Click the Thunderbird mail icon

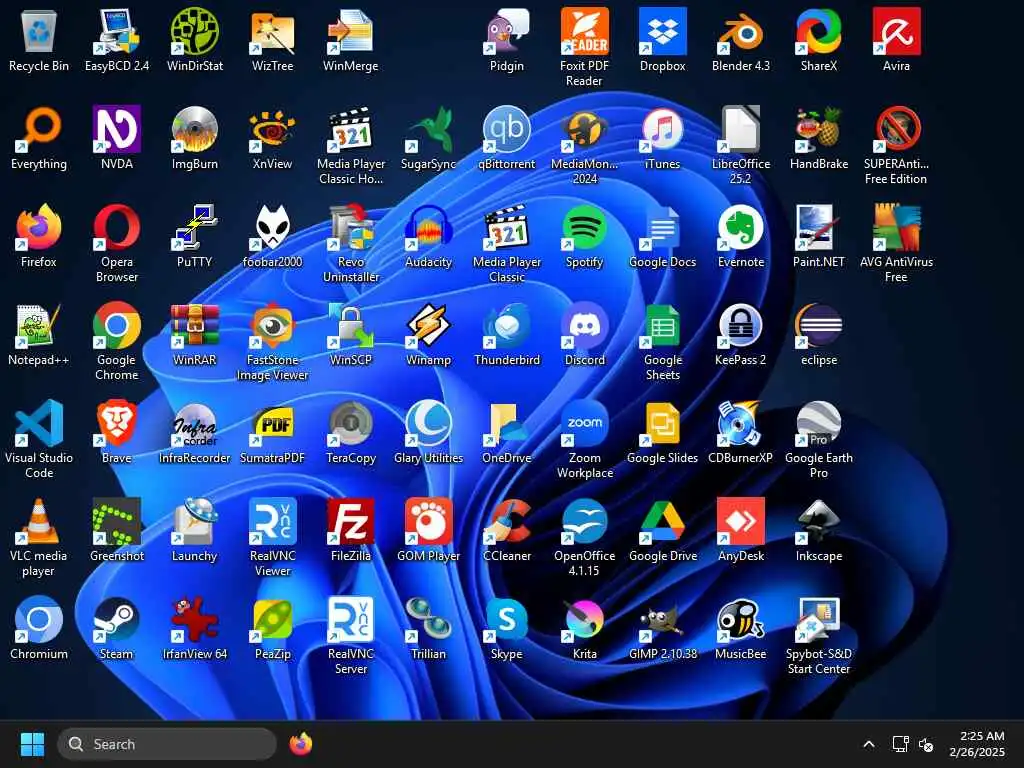pyautogui.click(x=507, y=325)
